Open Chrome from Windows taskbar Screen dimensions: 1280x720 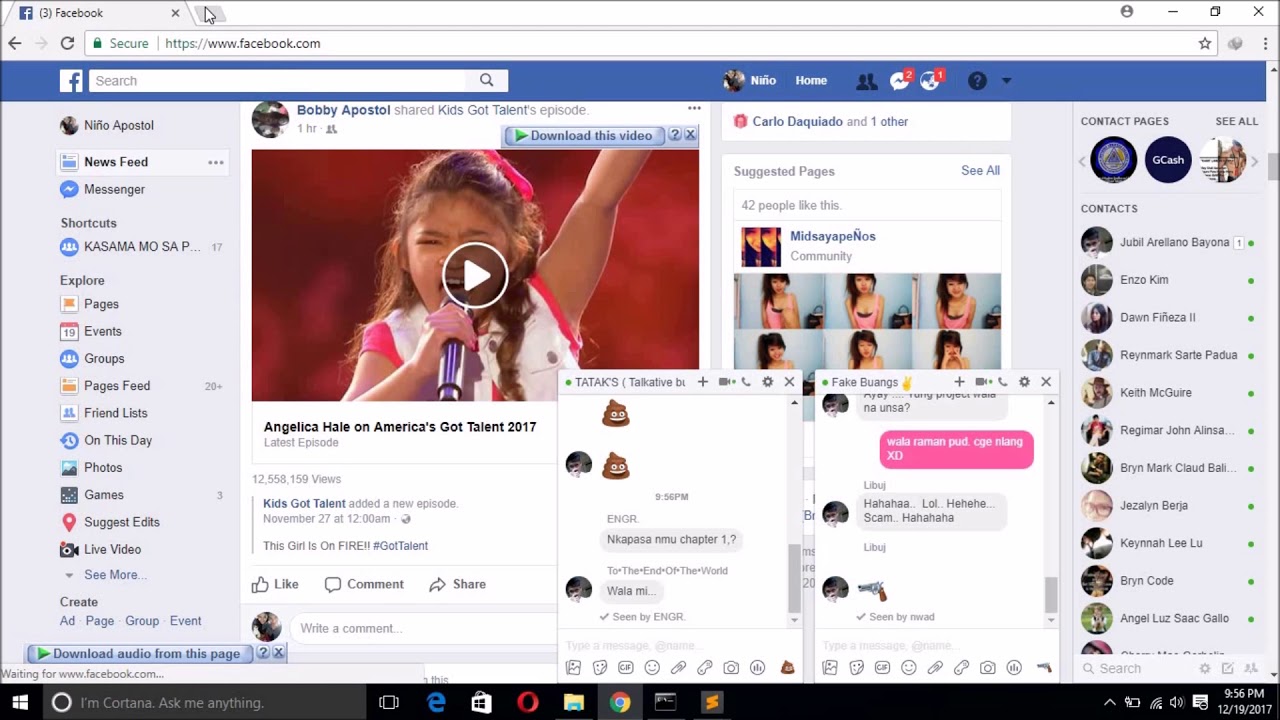click(620, 702)
